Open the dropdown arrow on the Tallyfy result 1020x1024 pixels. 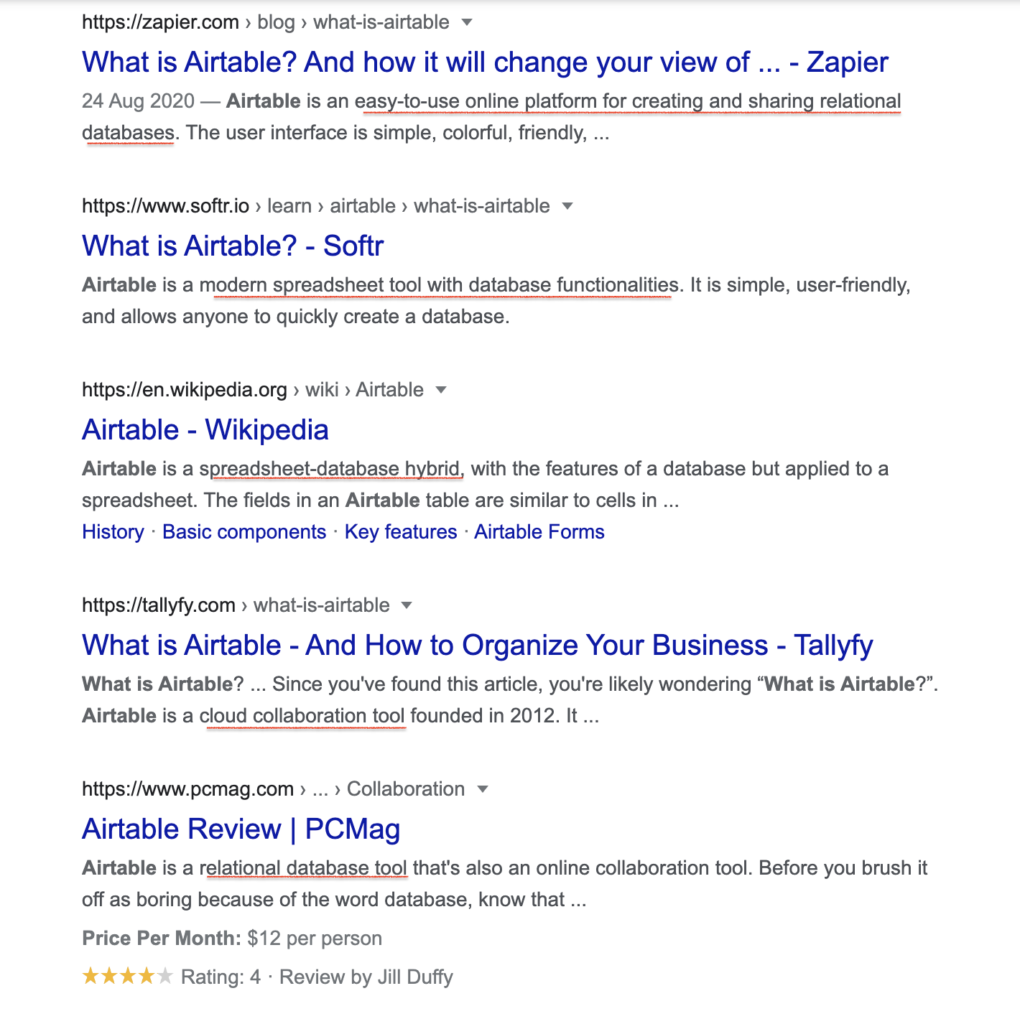coord(406,605)
